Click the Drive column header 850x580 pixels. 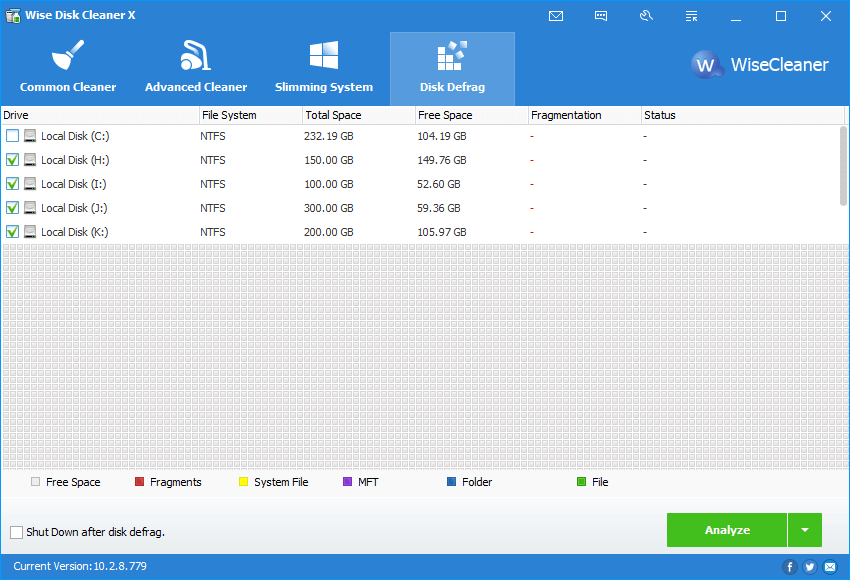click(x=100, y=115)
